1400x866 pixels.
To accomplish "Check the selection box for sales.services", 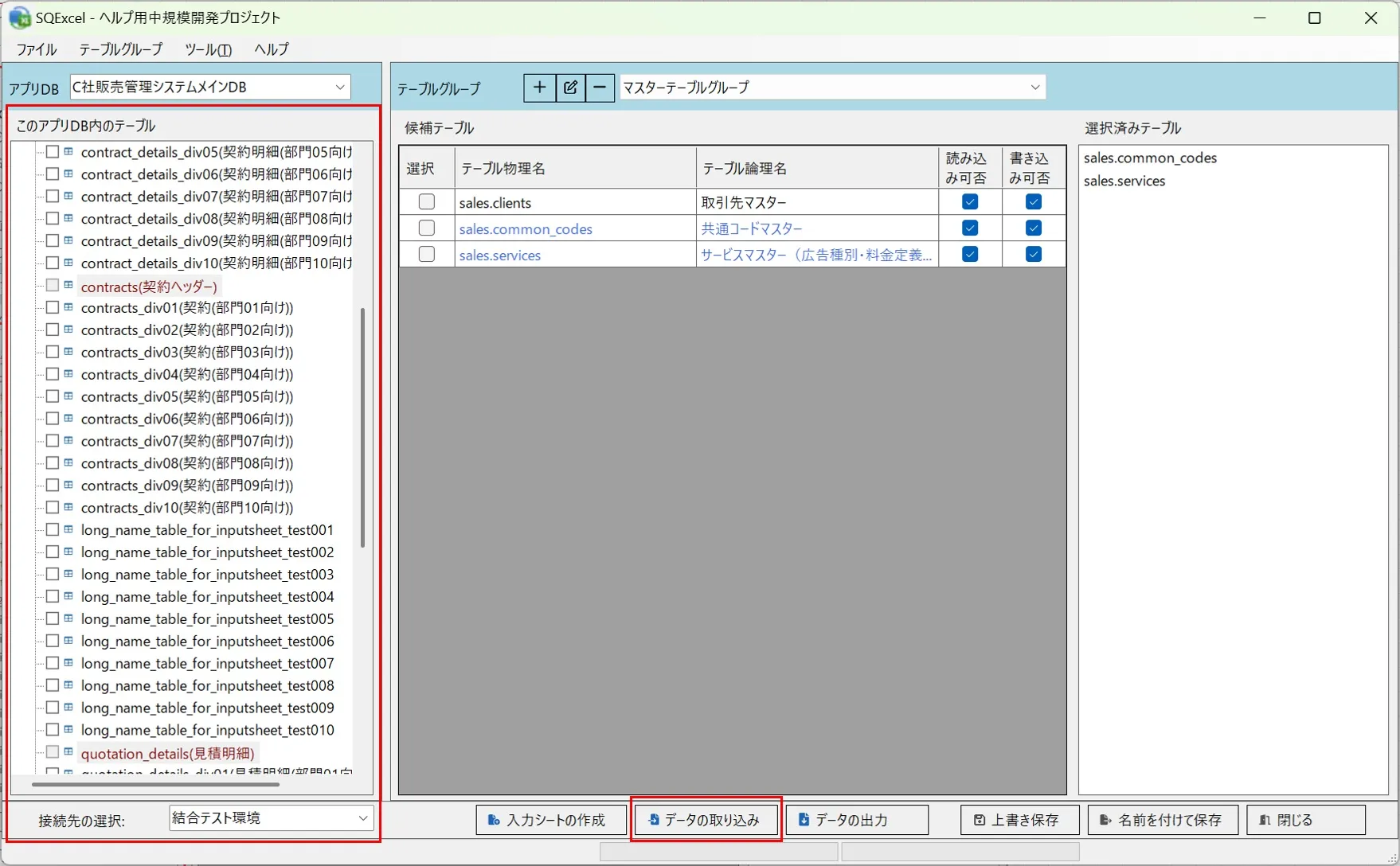I will (427, 255).
